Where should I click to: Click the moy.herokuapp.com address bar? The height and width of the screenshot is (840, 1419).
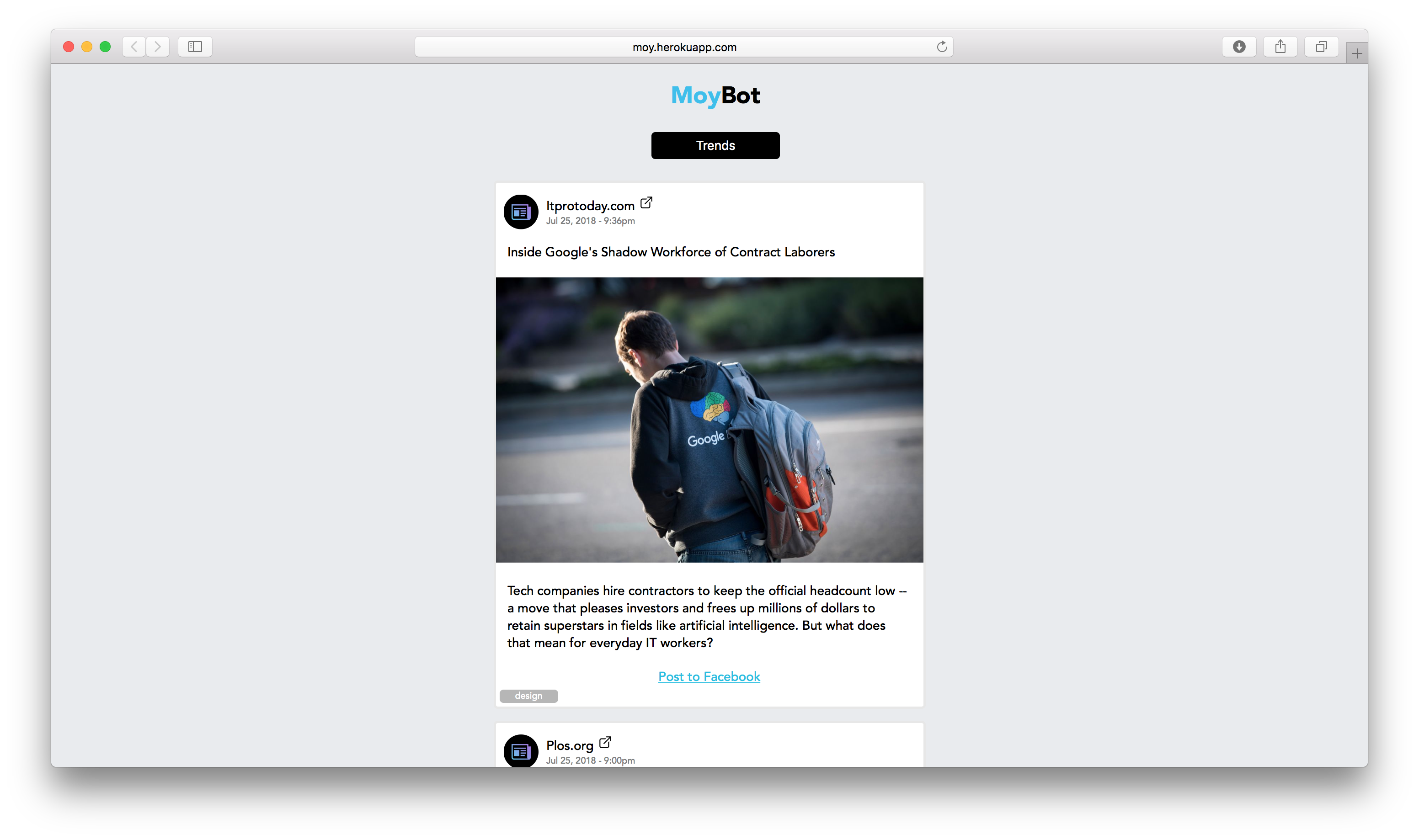point(683,47)
